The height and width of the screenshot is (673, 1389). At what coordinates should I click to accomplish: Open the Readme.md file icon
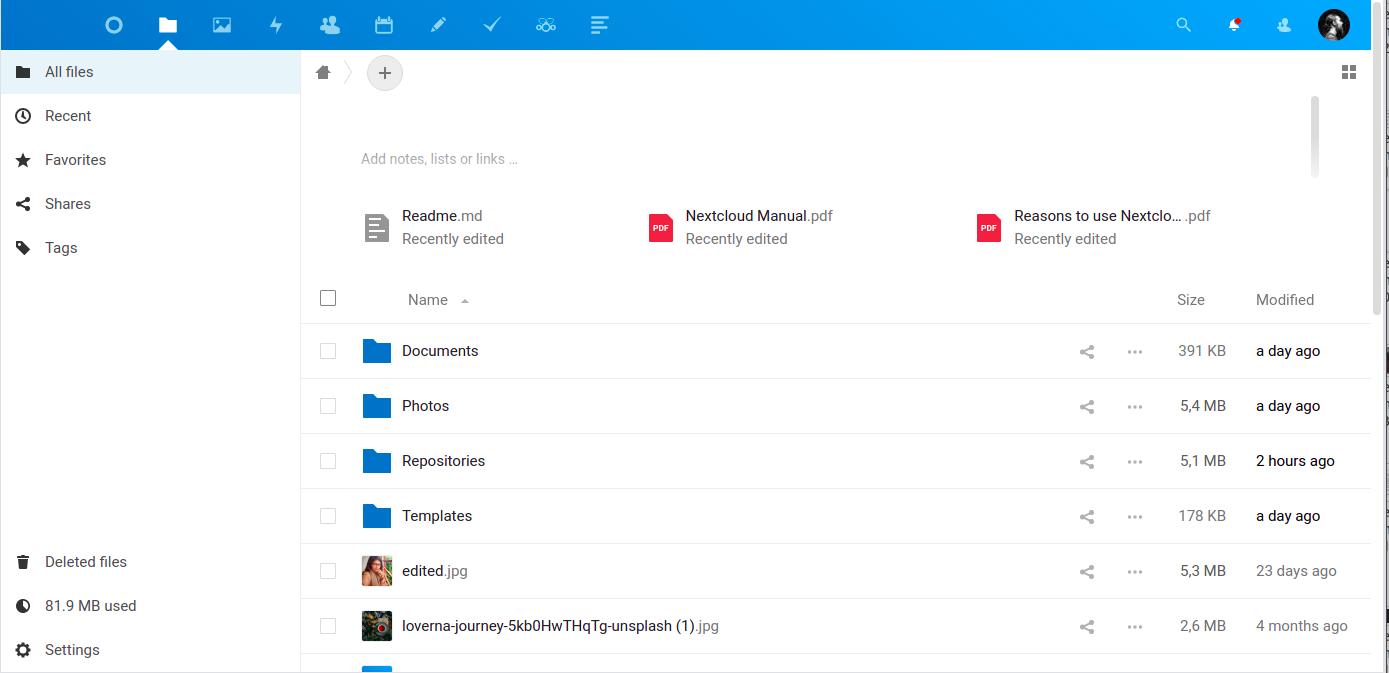pyautogui.click(x=376, y=228)
